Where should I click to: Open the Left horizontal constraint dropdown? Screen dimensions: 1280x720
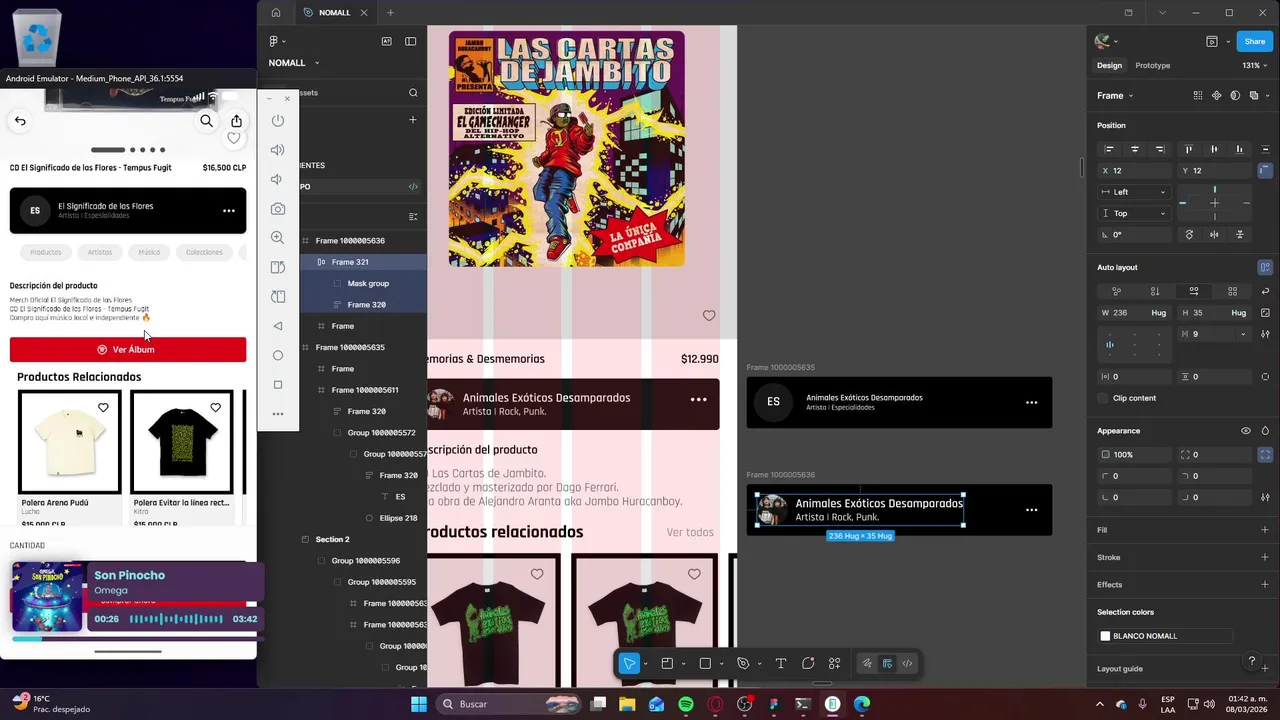(1133, 192)
